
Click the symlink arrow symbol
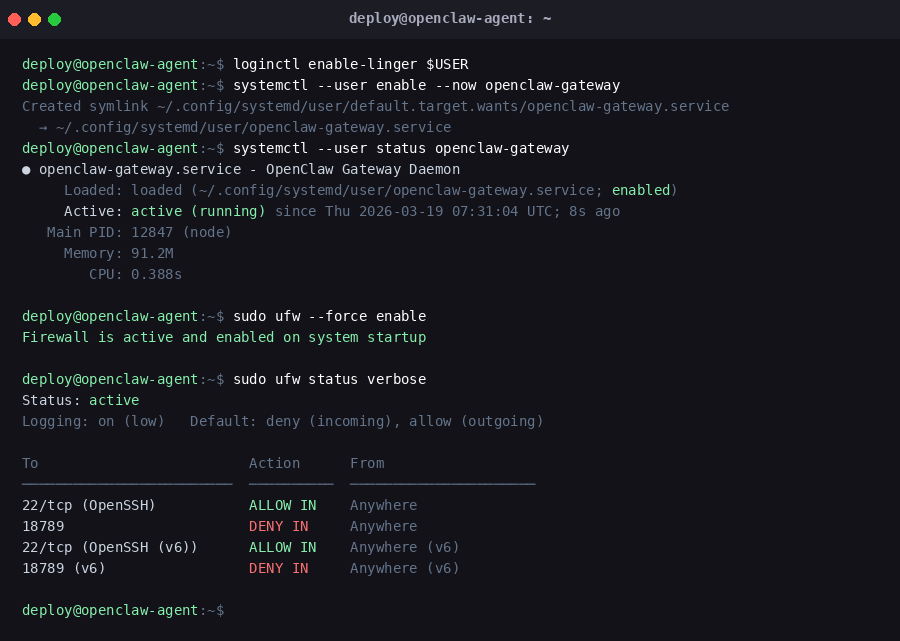click(43, 127)
